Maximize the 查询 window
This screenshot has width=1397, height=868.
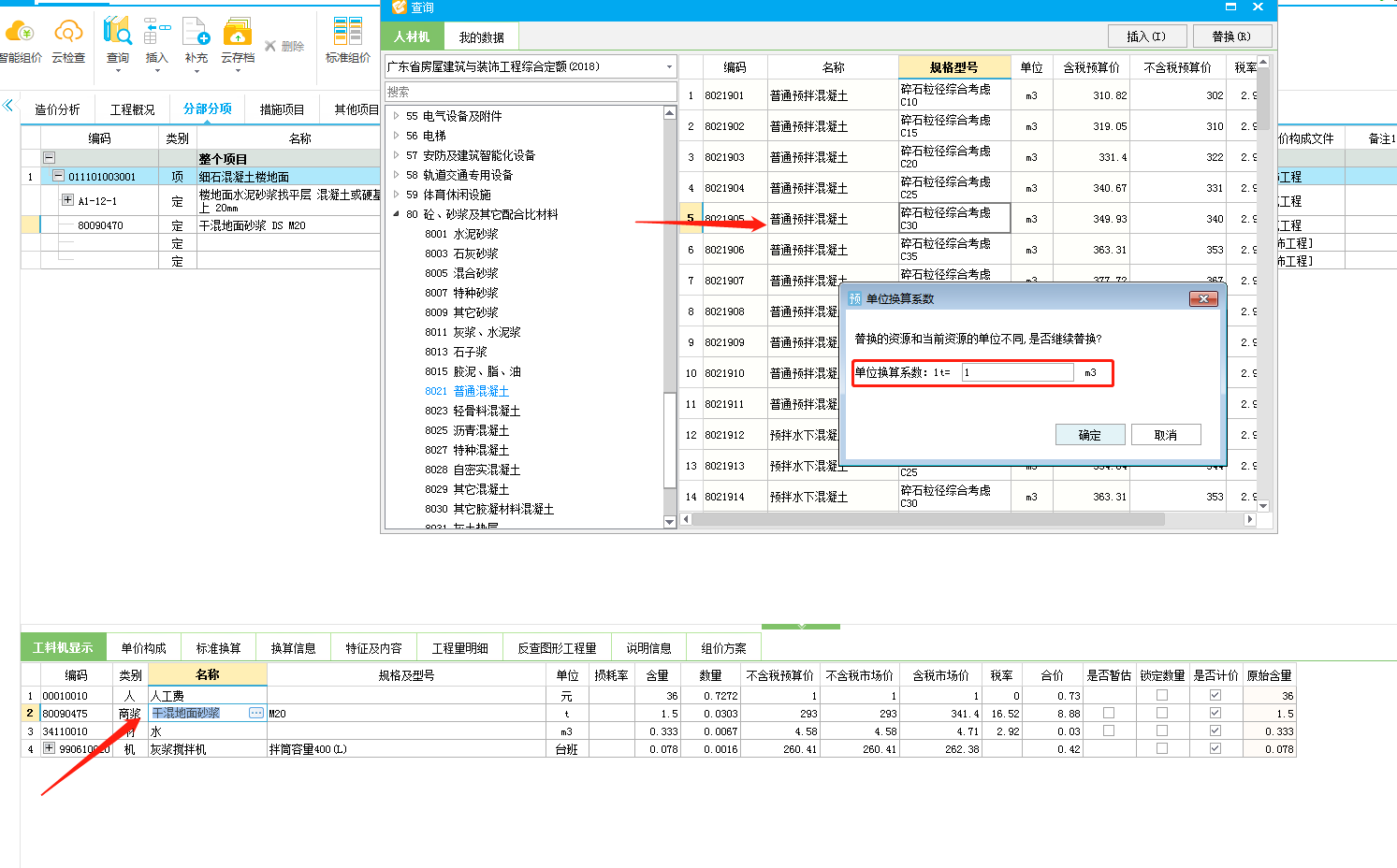(1231, 7)
